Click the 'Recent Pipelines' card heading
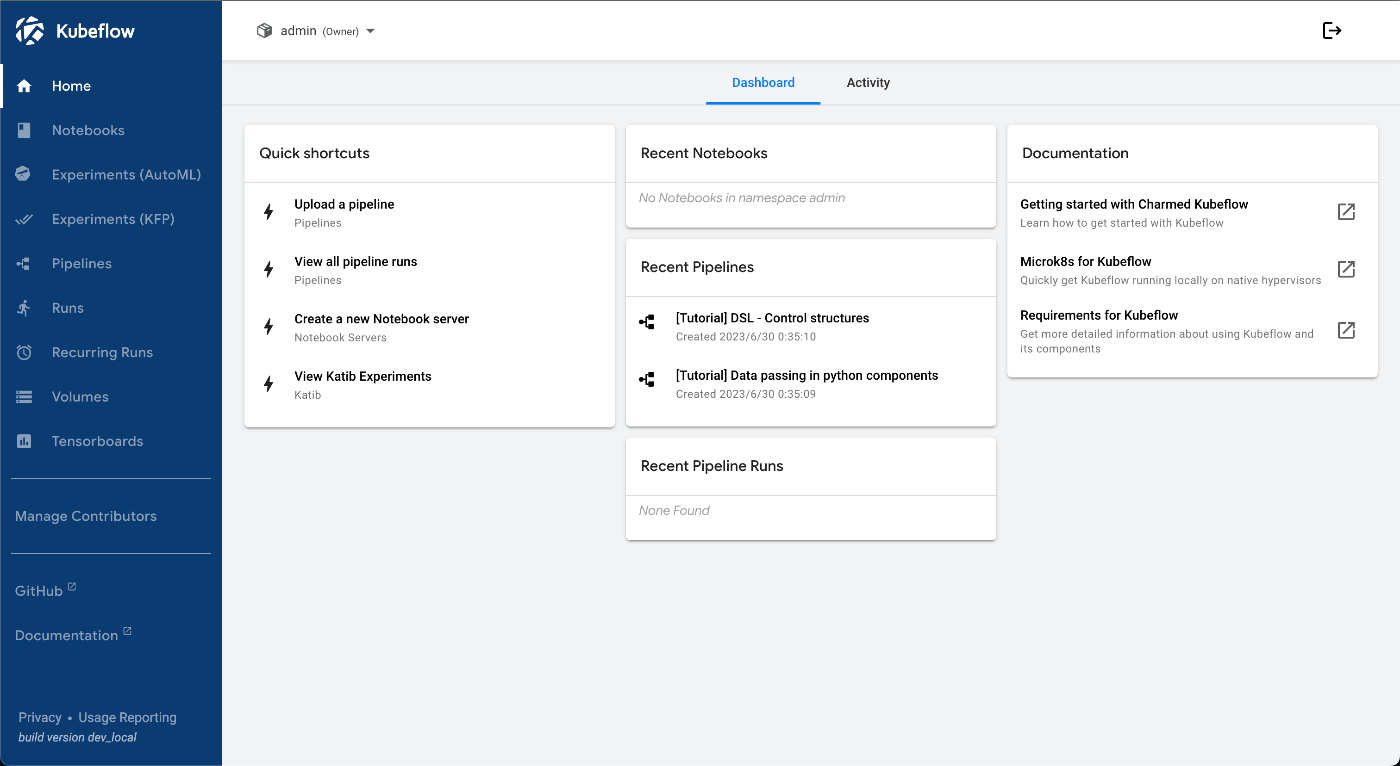Image resolution: width=1400 pixels, height=766 pixels. point(697,267)
